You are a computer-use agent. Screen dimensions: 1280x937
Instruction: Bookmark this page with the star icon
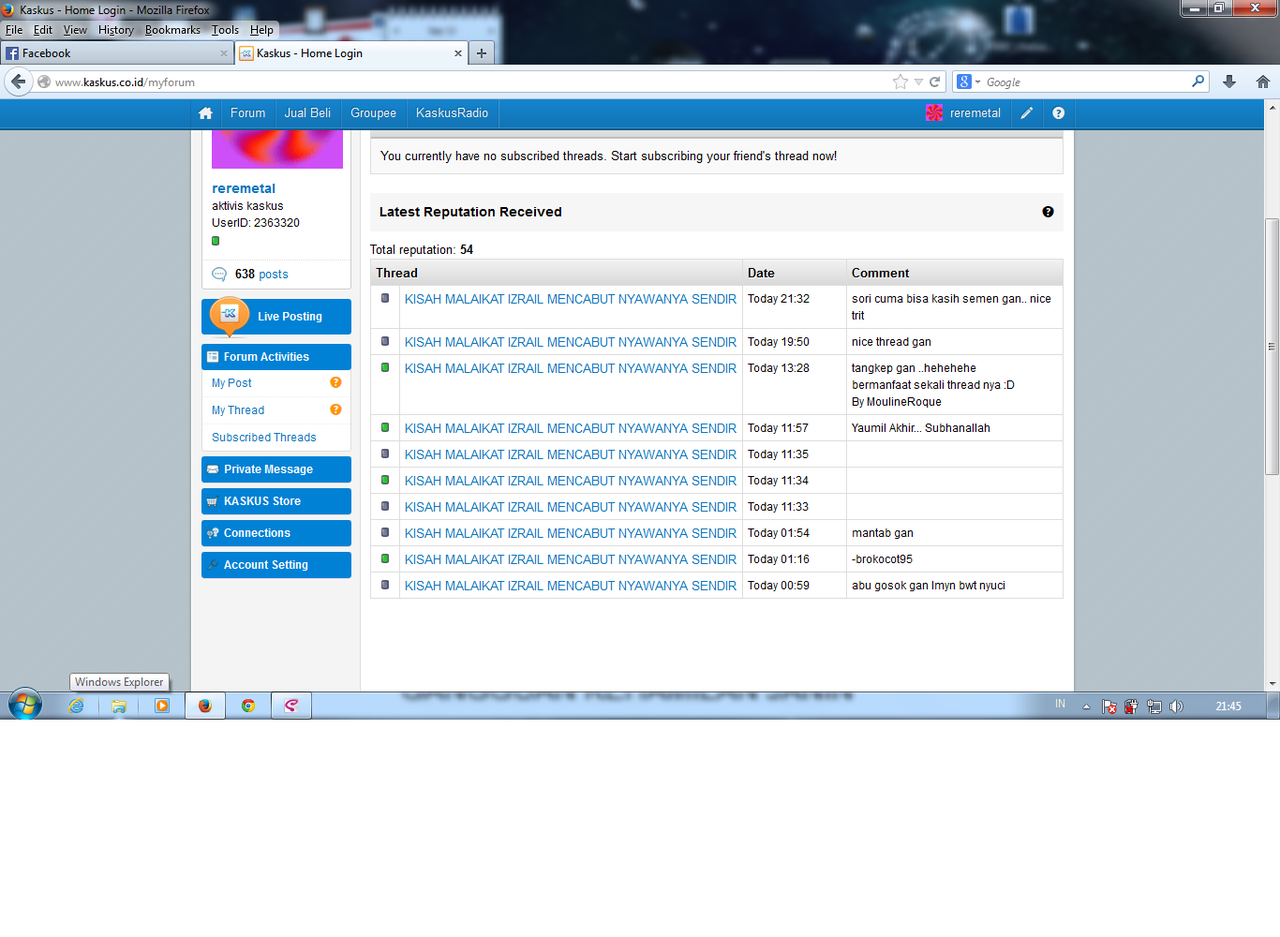[900, 82]
